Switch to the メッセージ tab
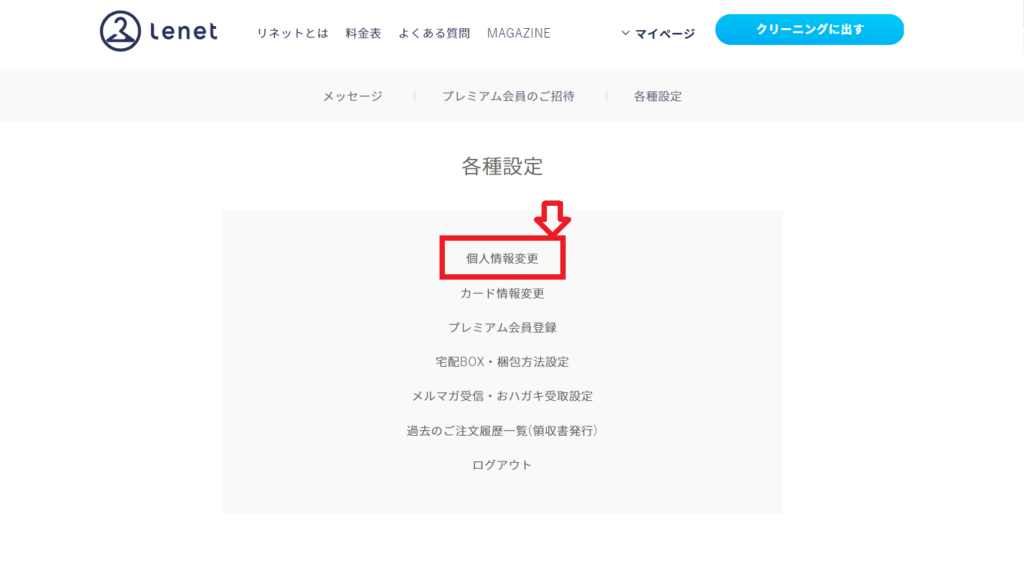 pyautogui.click(x=352, y=96)
